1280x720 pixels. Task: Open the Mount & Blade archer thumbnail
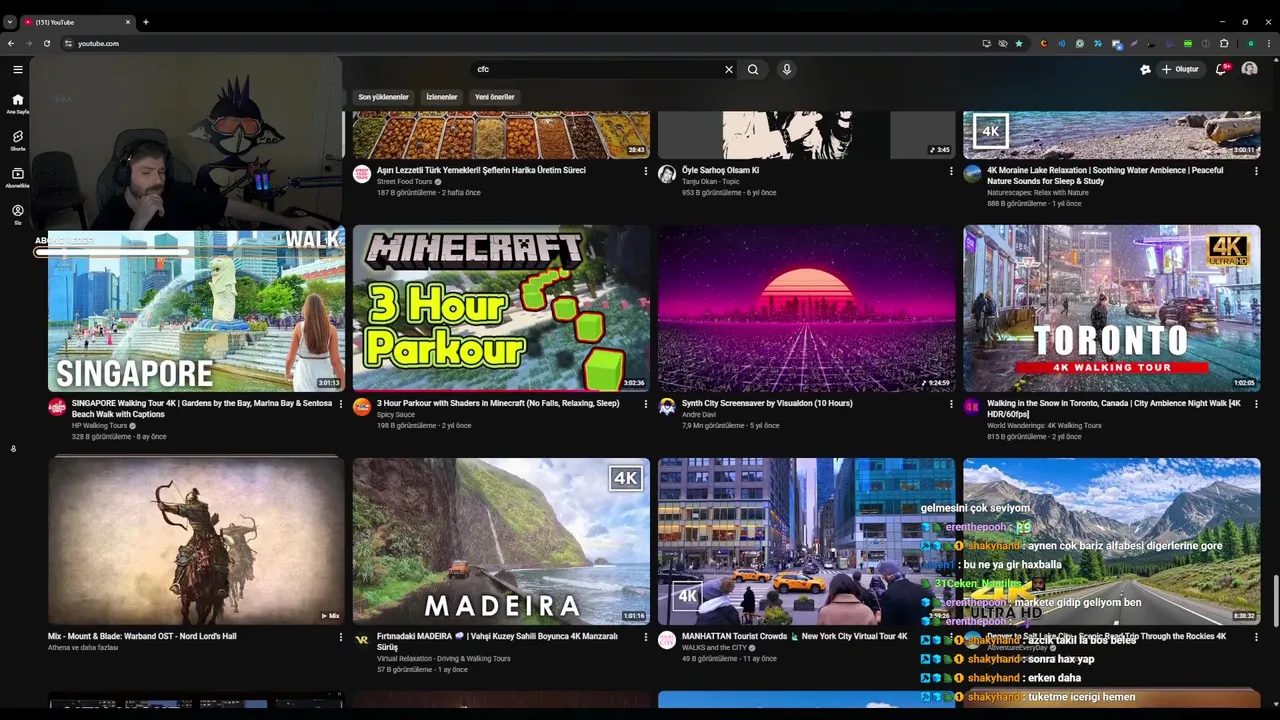pyautogui.click(x=196, y=541)
